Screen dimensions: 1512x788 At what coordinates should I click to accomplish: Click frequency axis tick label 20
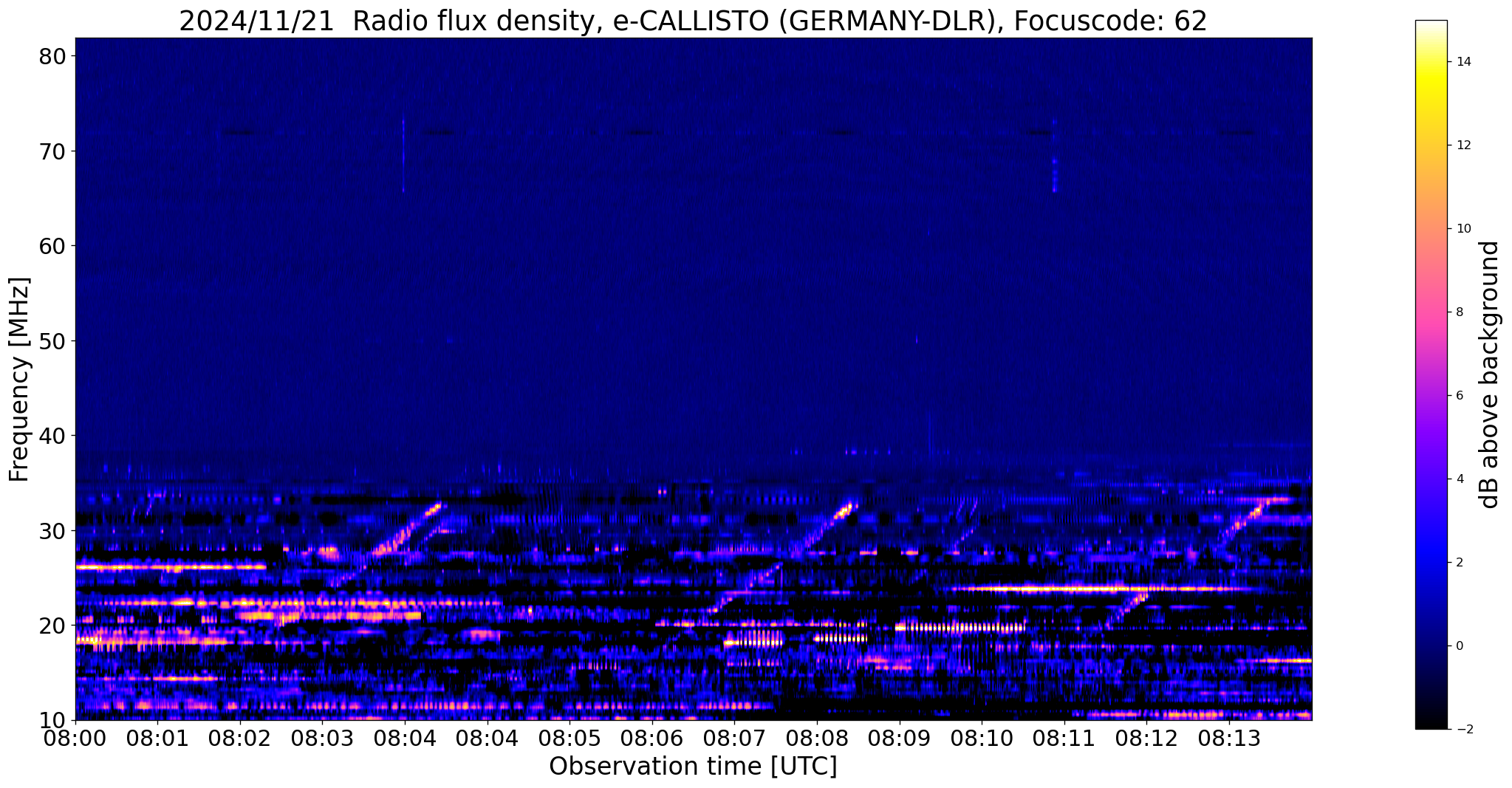pyautogui.click(x=52, y=625)
